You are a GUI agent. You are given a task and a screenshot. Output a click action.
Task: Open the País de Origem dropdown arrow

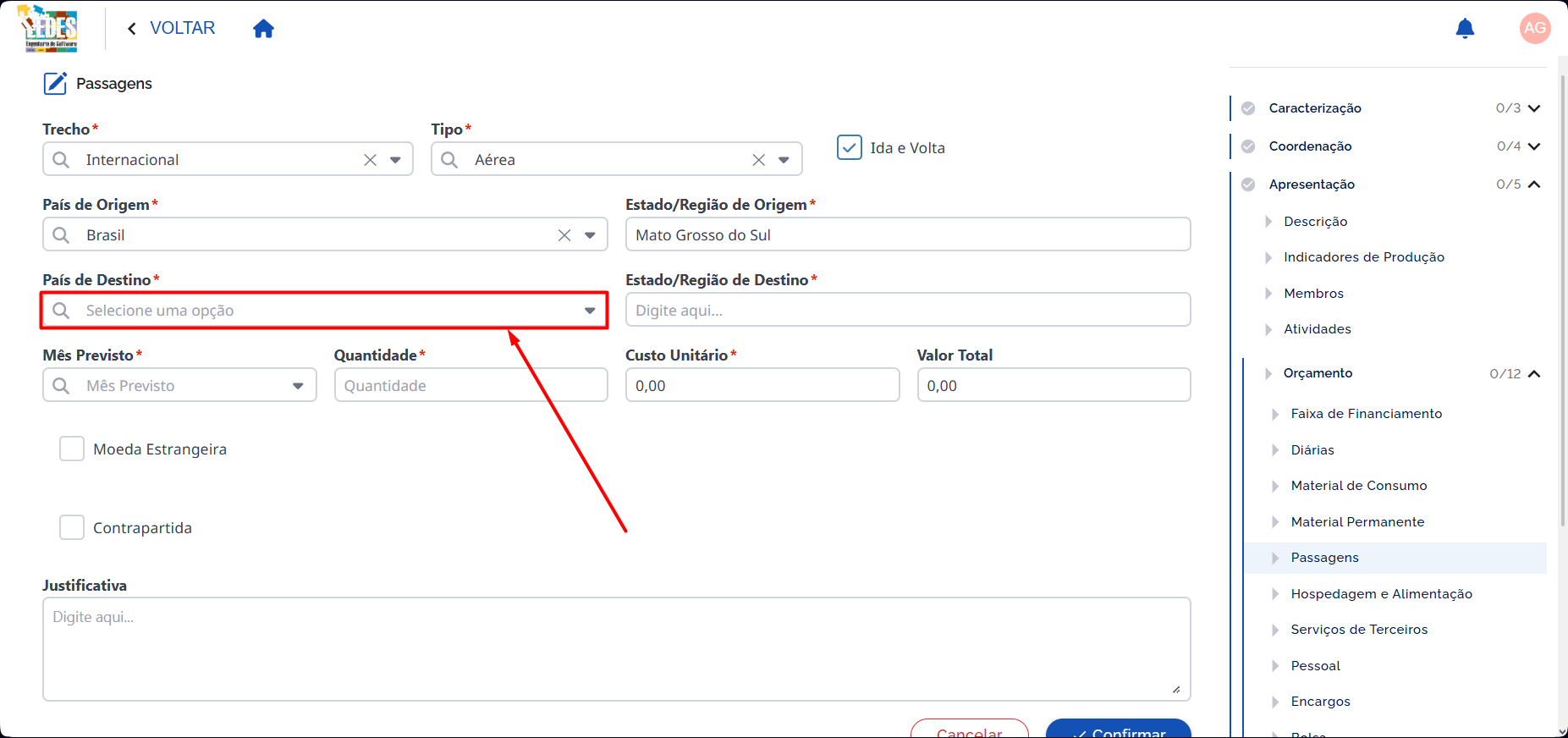point(590,235)
